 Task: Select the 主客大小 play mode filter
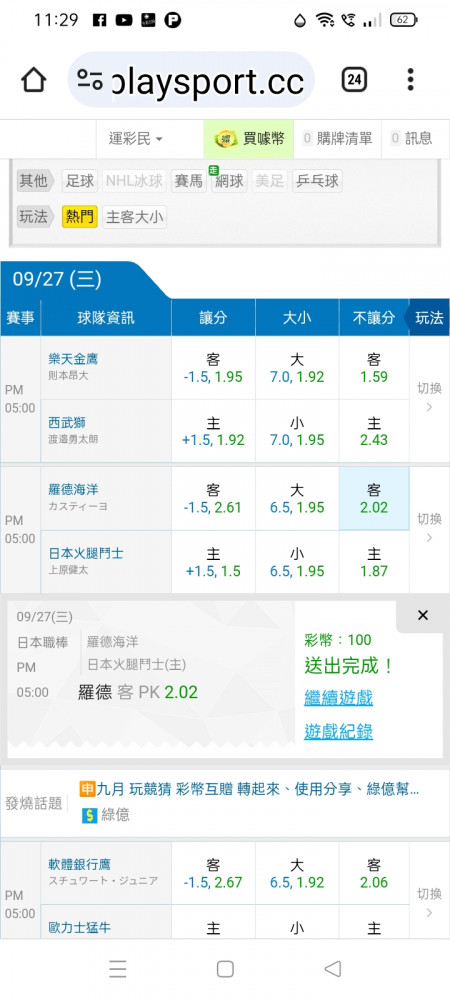click(134, 217)
